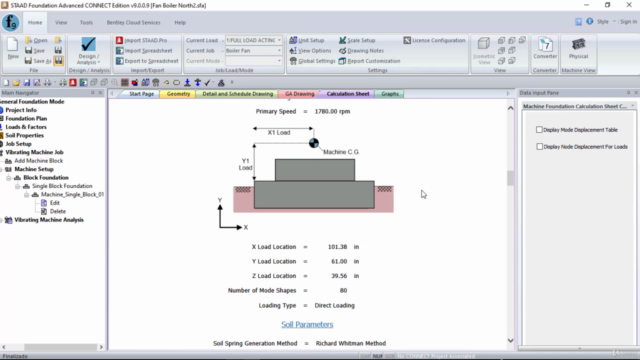Click Delete under Machine_Single_Block_01
Image resolution: width=640 pixels, height=360 pixels.
(x=58, y=211)
